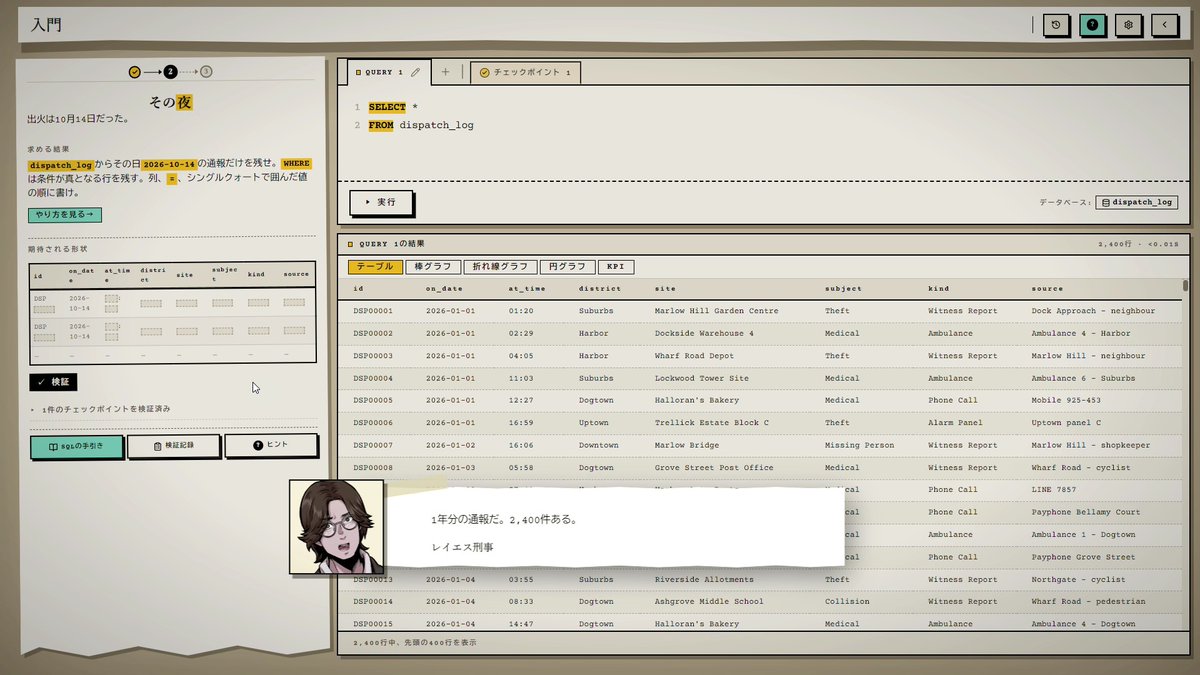Open the teal help question-mark button

(x=1093, y=25)
